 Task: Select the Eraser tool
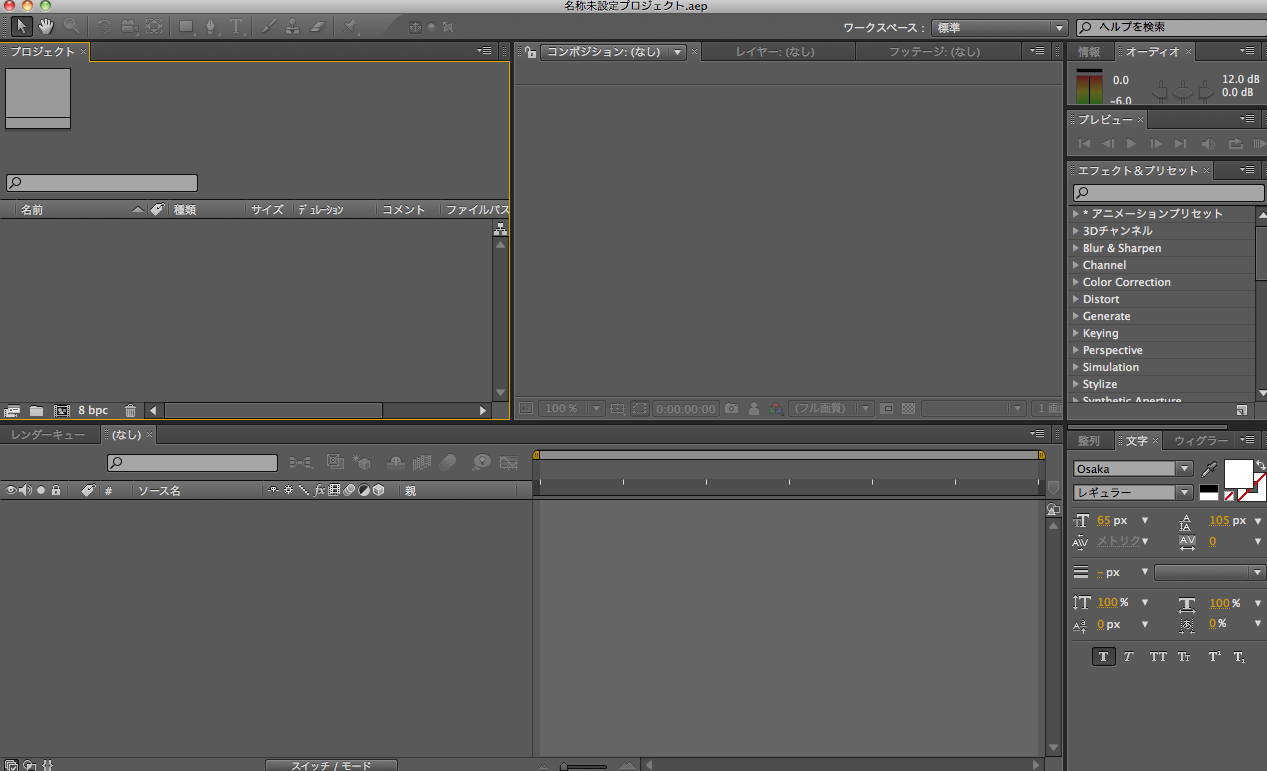coord(318,26)
